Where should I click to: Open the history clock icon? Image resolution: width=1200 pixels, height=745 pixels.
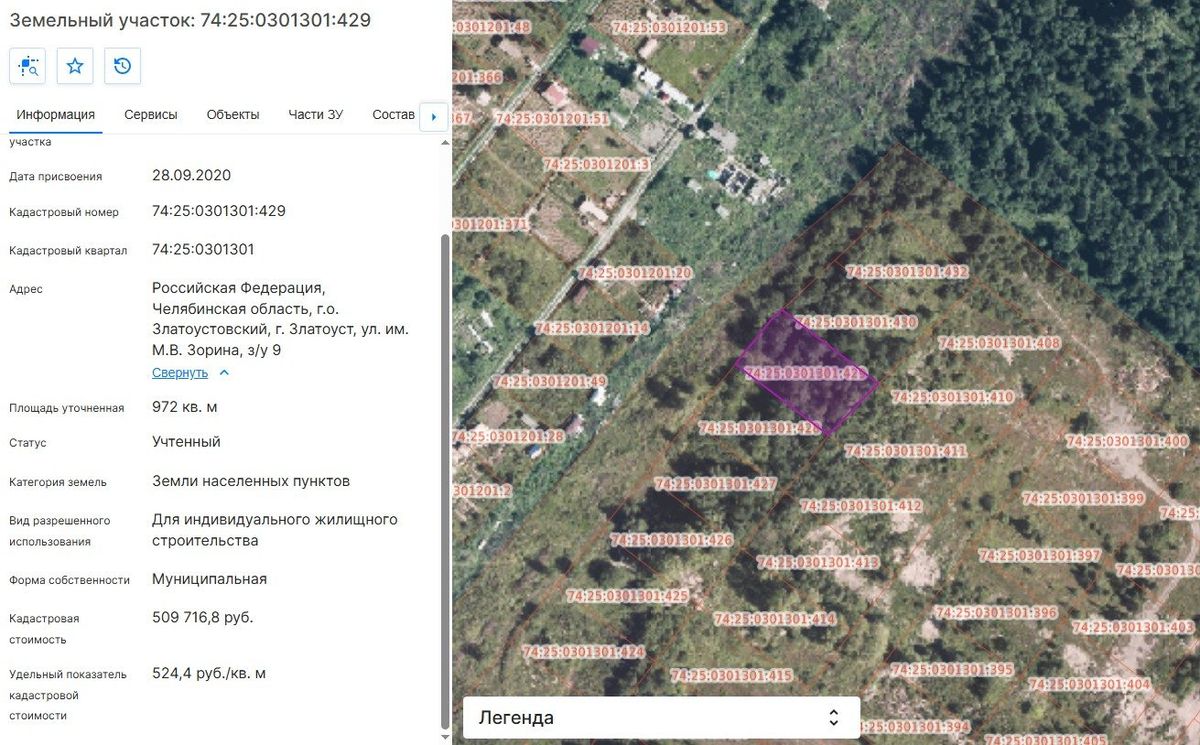tap(122, 66)
